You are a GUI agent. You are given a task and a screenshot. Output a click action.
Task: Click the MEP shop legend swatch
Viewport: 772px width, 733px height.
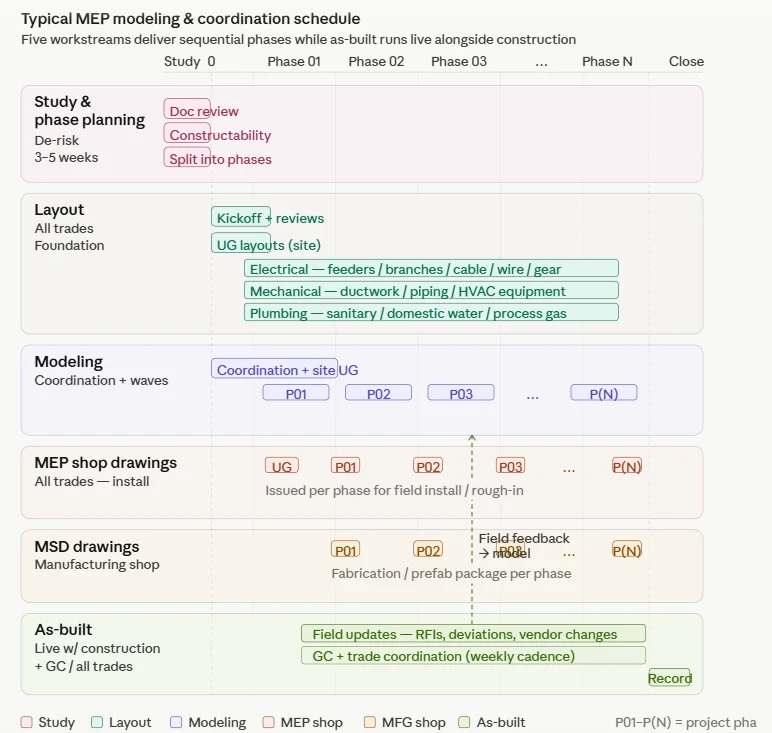pos(268,722)
